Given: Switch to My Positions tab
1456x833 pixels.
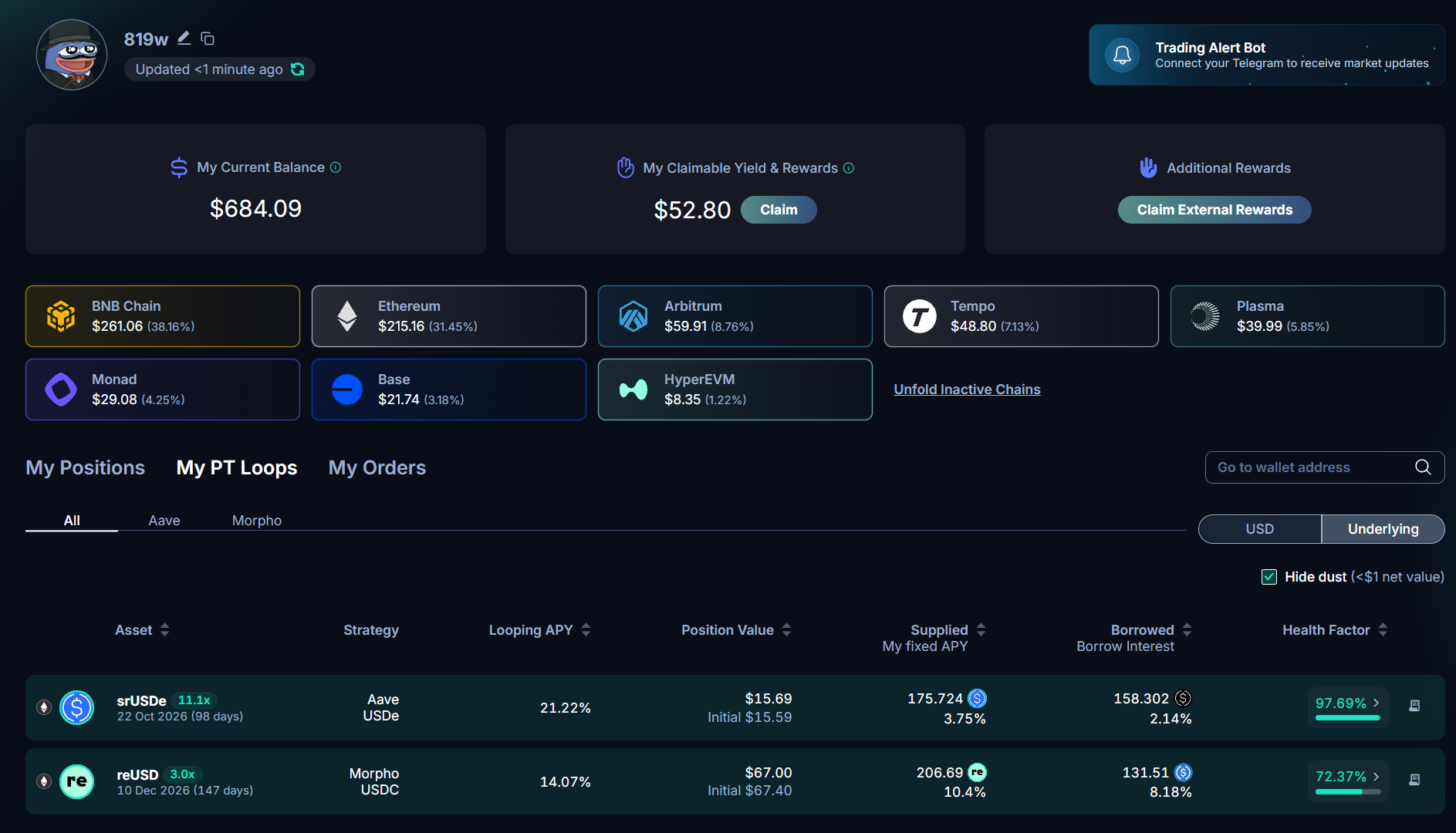Looking at the screenshot, I should click(x=85, y=467).
